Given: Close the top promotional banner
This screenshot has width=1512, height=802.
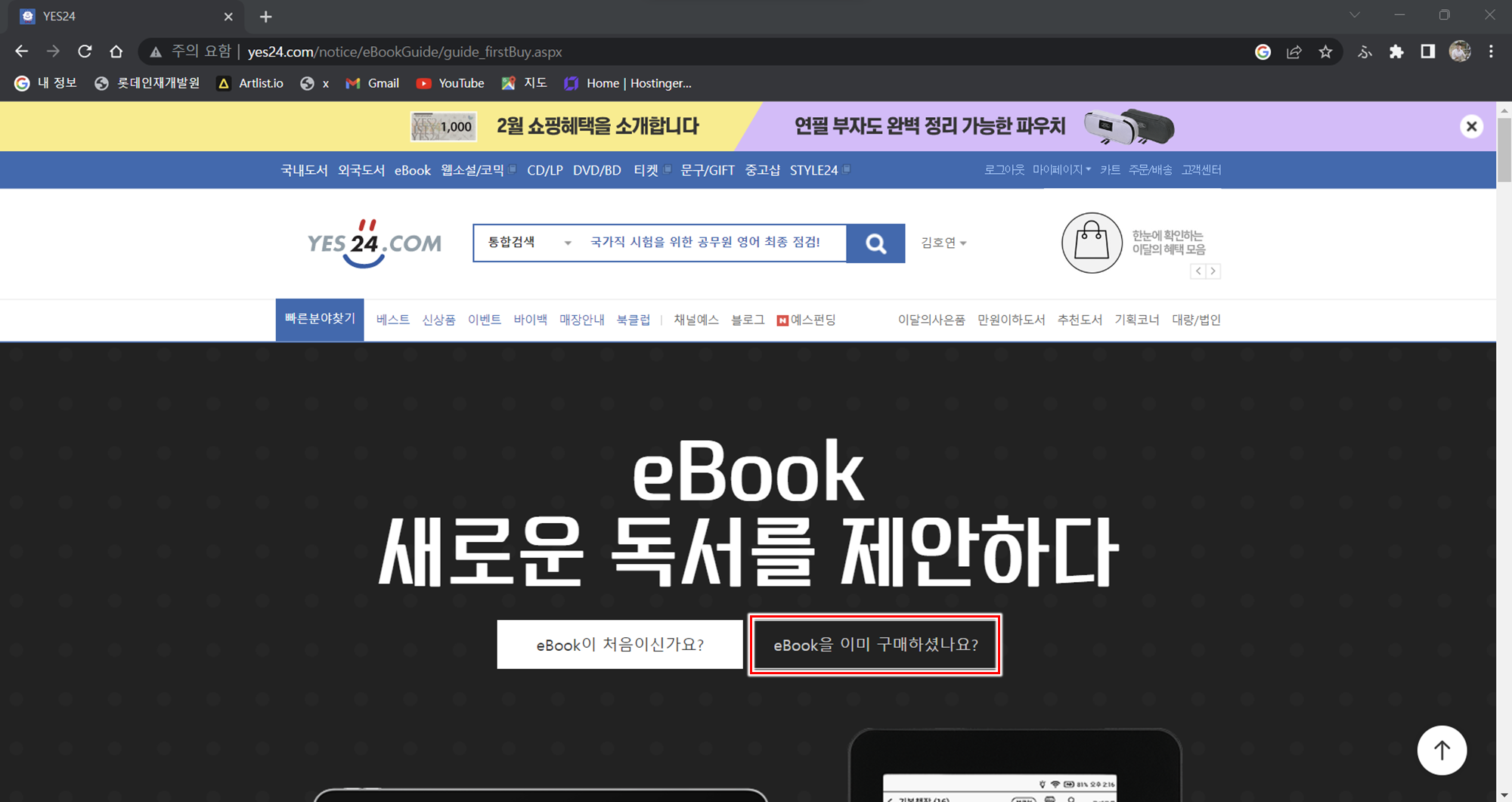Looking at the screenshot, I should [x=1471, y=126].
